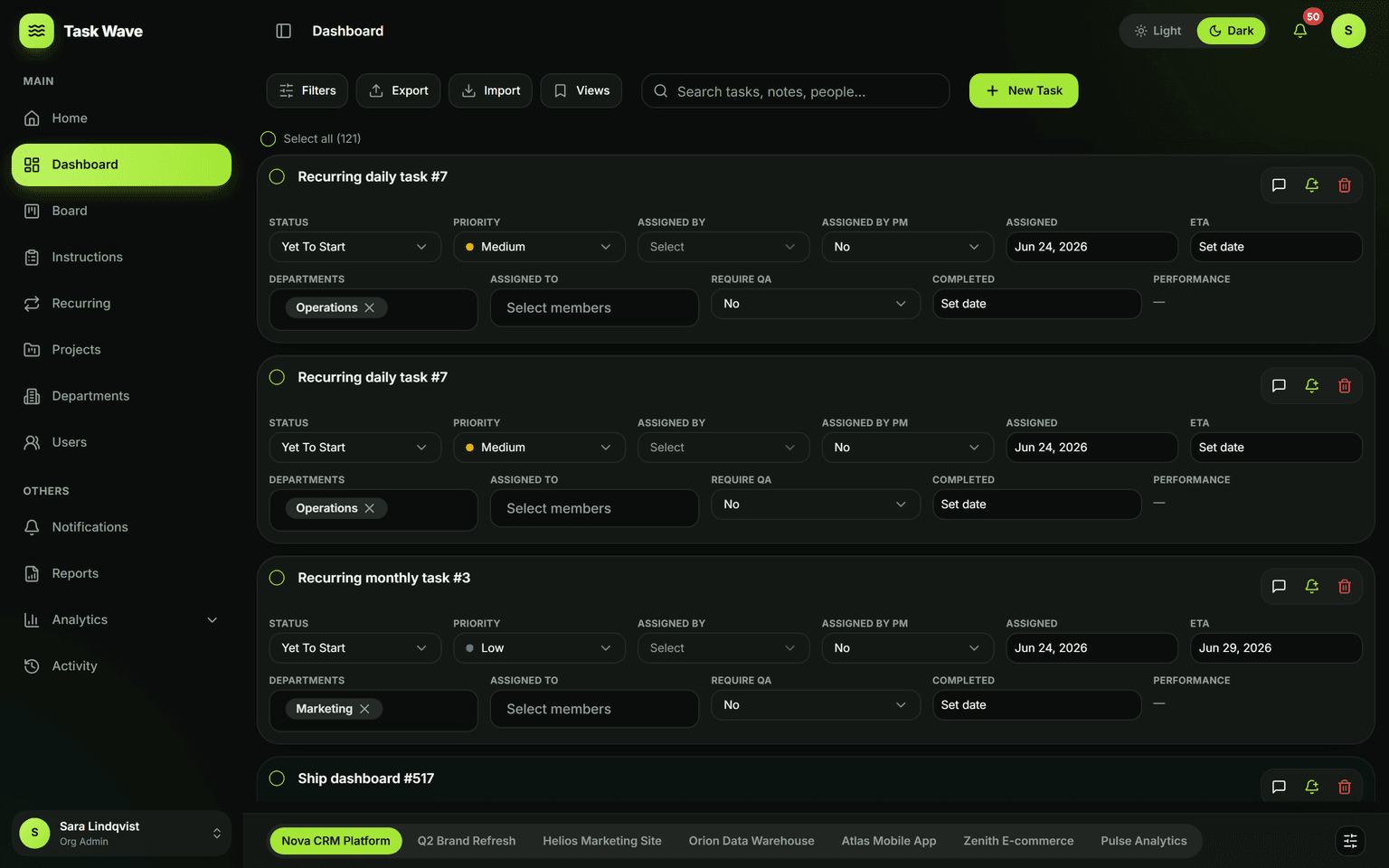Viewport: 1389px width, 868px height.
Task: Open Status dropdown of monthly task #3
Action: (354, 648)
